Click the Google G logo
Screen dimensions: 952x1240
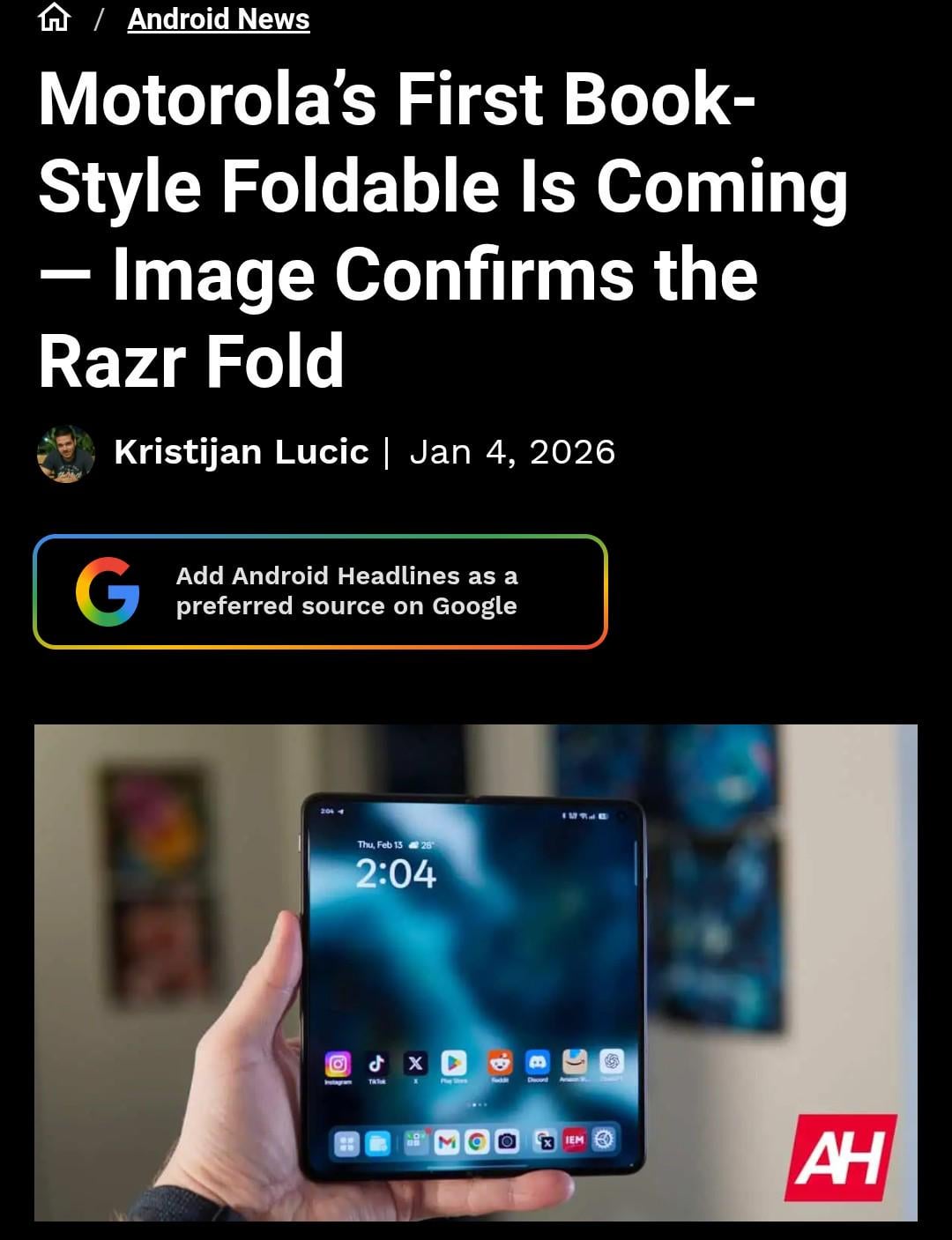point(108,591)
